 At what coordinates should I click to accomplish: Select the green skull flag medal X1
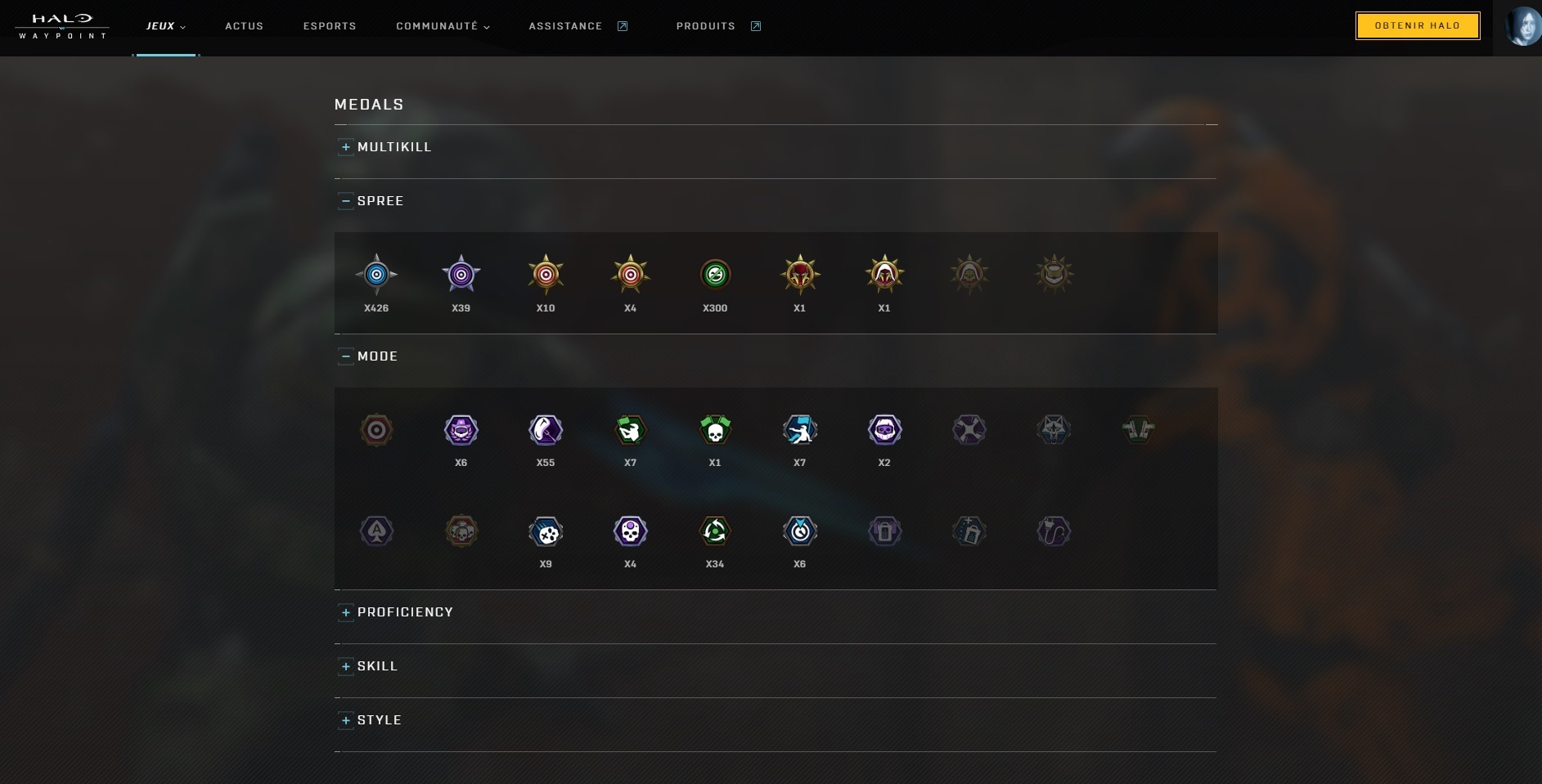715,430
